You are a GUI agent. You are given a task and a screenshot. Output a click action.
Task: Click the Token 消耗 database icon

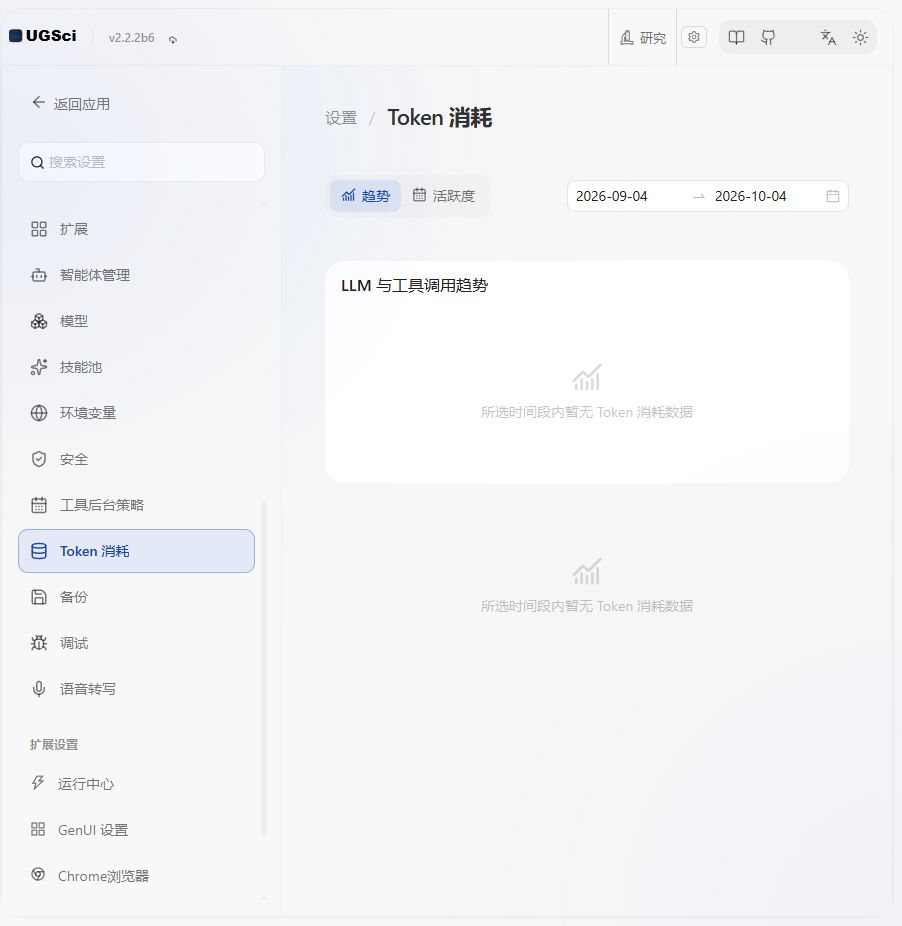point(39,551)
